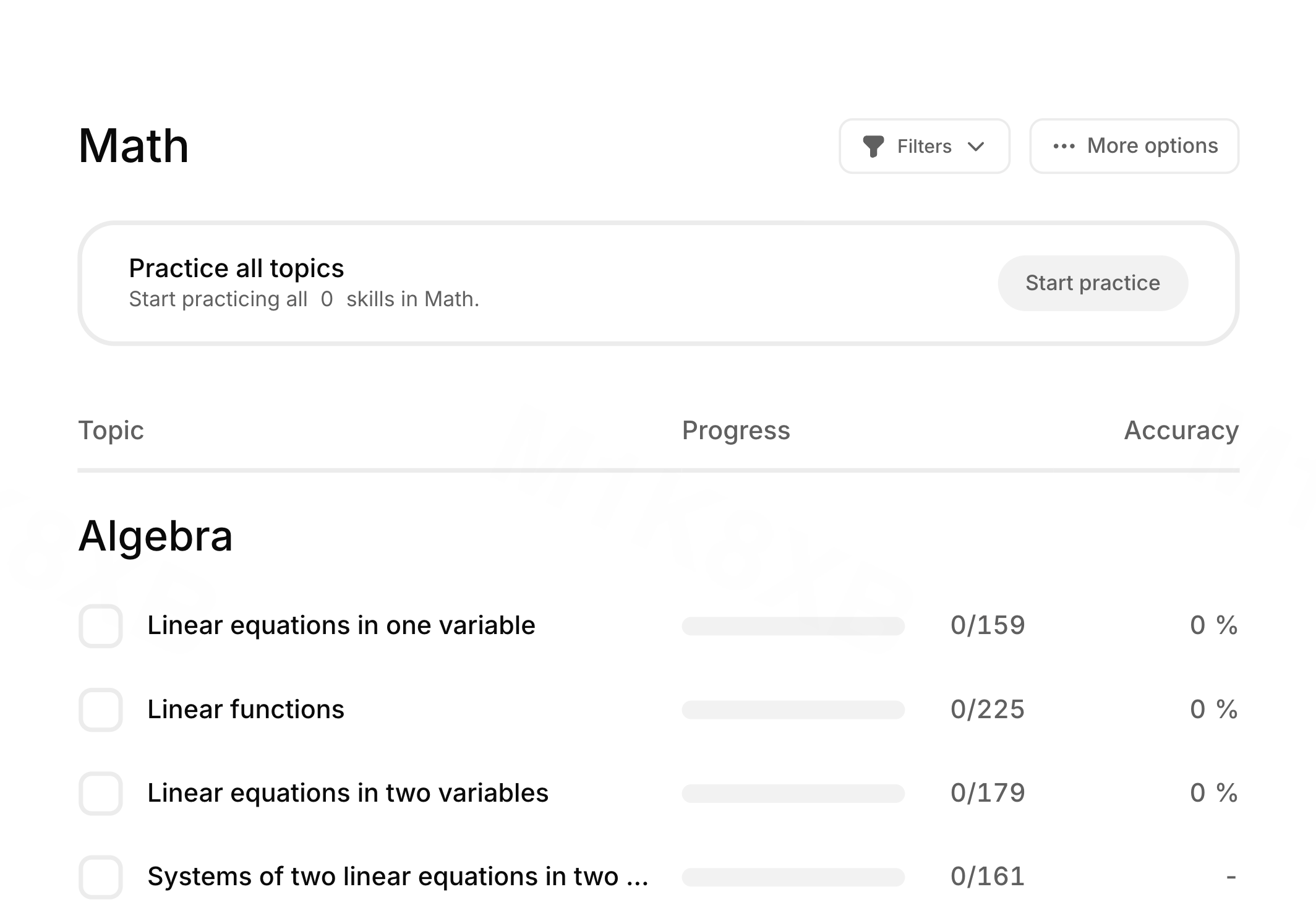Expand the Filters dropdown chevron
The height and width of the screenshot is (918, 1316).
pyautogui.click(x=976, y=147)
